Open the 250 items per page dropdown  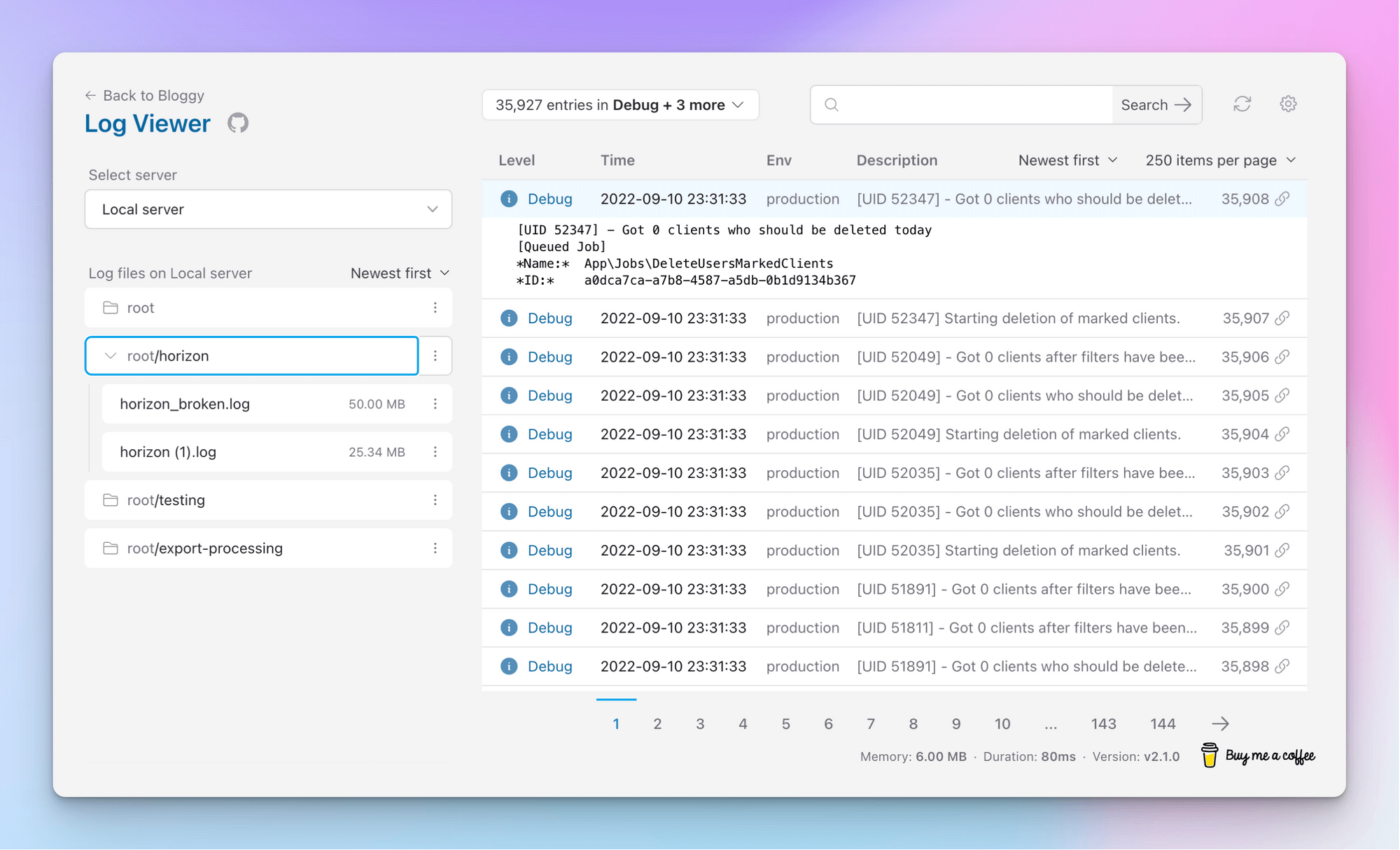click(x=1221, y=160)
